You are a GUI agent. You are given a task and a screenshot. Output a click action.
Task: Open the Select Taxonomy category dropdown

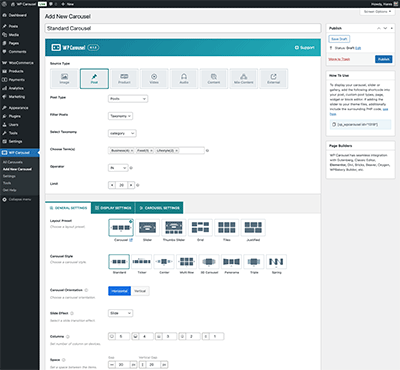pos(122,133)
